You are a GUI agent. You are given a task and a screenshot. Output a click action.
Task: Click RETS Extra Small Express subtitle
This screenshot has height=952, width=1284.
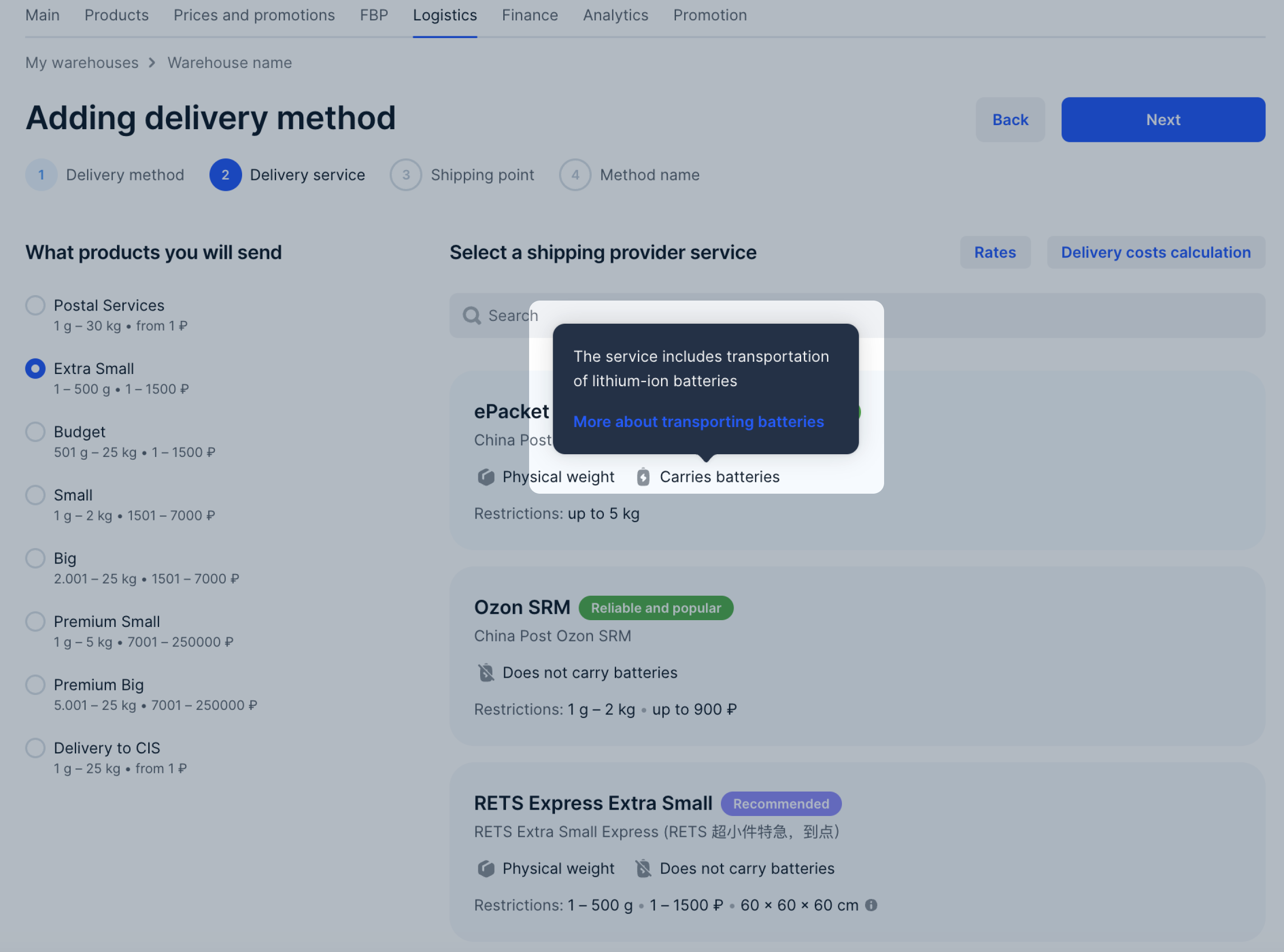(657, 832)
